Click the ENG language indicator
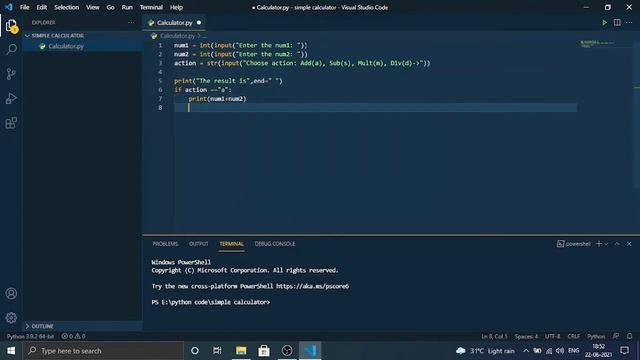 573,351
